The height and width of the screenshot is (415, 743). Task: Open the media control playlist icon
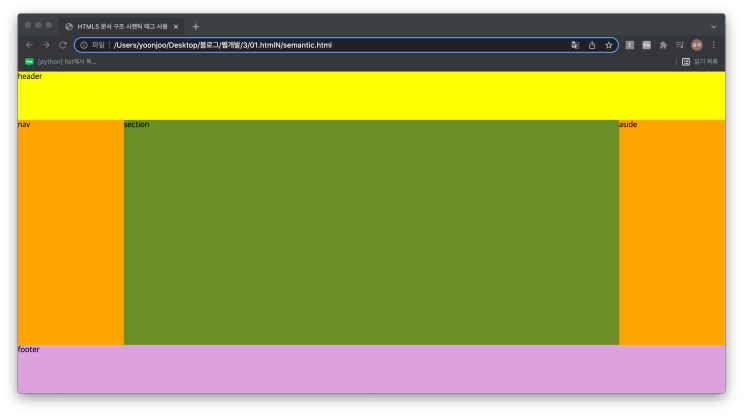pos(680,45)
